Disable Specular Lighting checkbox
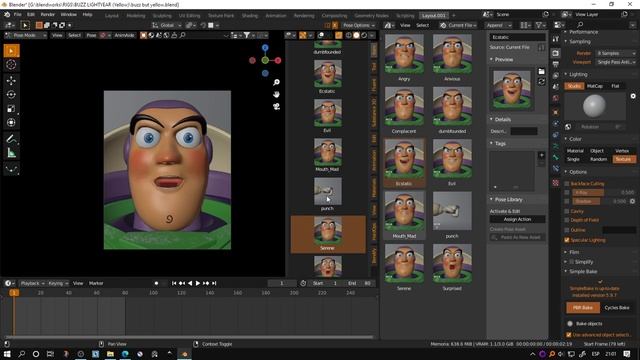This screenshot has height=360, width=640. (567, 240)
